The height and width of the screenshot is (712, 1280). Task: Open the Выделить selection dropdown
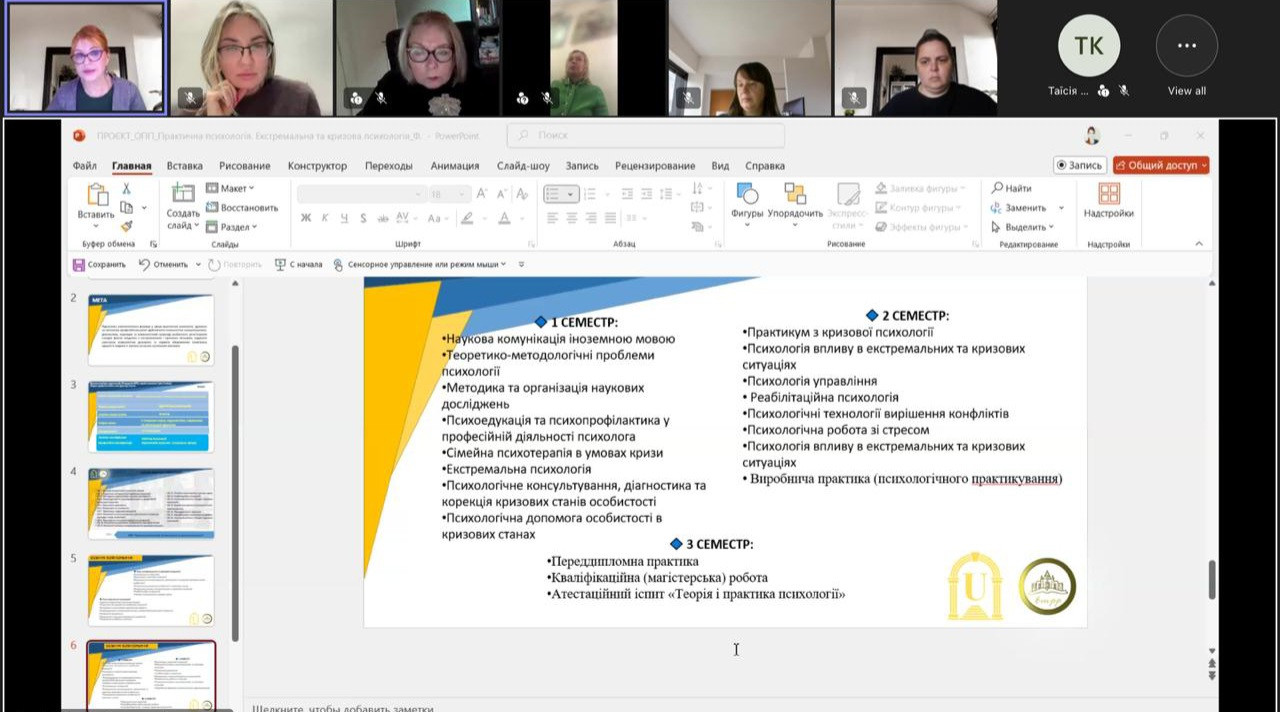[1022, 227]
